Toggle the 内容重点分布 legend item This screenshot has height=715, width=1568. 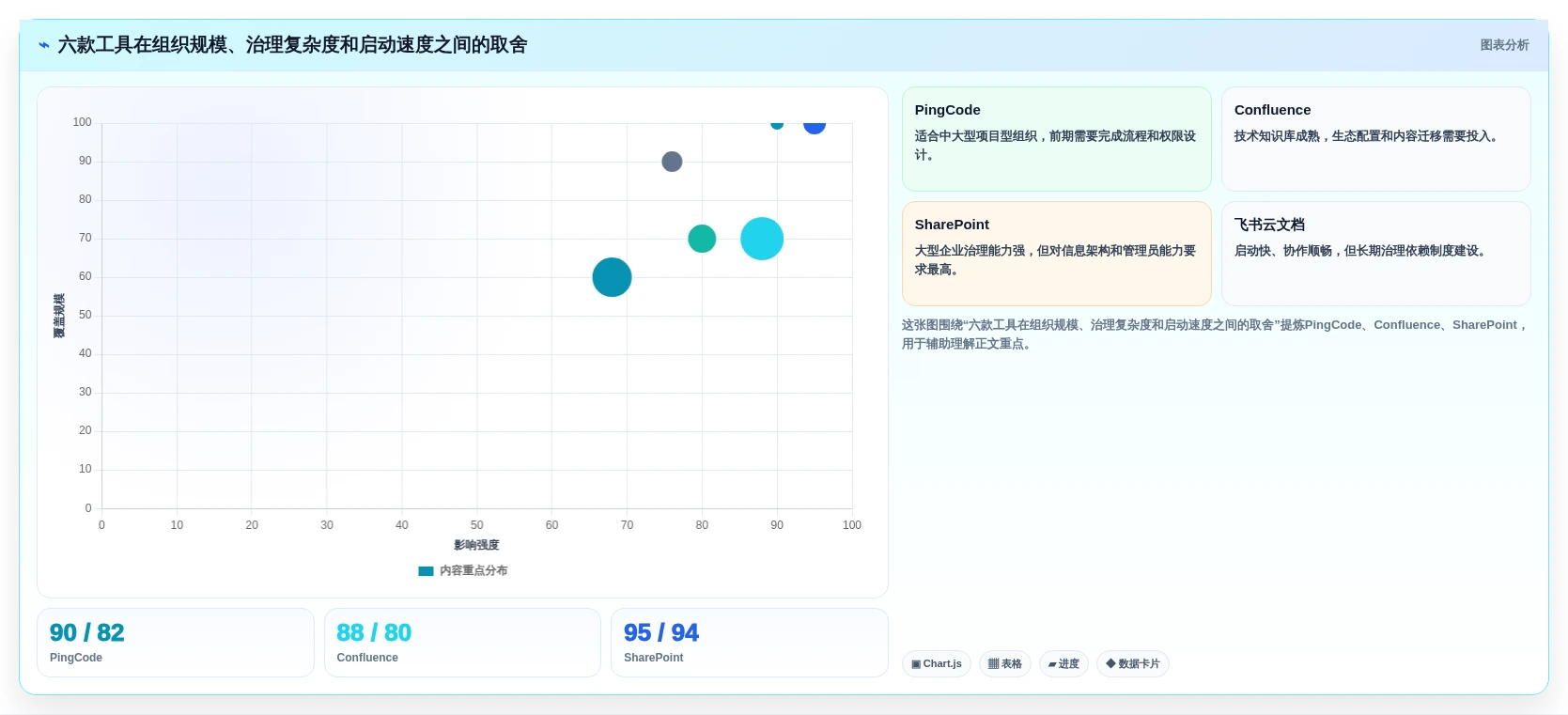pos(463,570)
